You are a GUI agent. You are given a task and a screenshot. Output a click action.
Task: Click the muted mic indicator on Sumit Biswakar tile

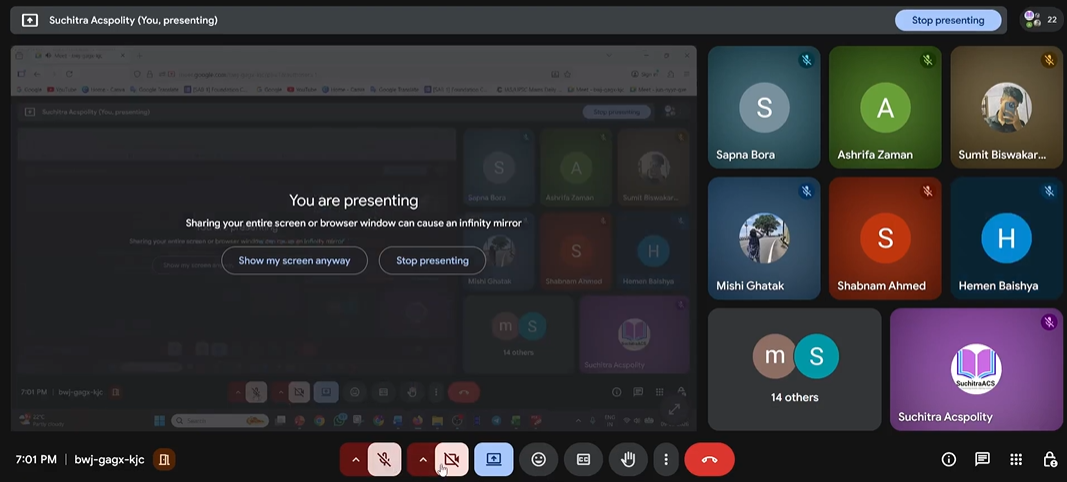[x=1049, y=61]
